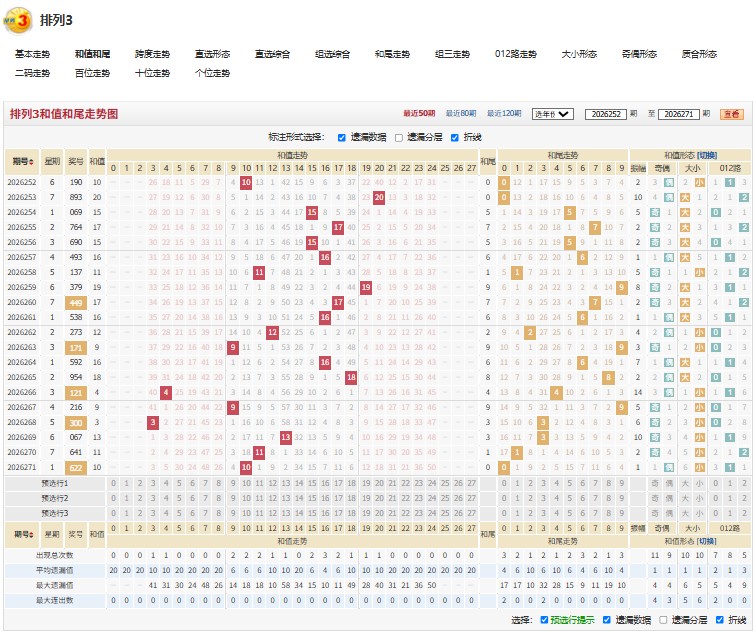Select number 10 in 预选行1 和值 row
This screenshot has width=755, height=635.
246,483
